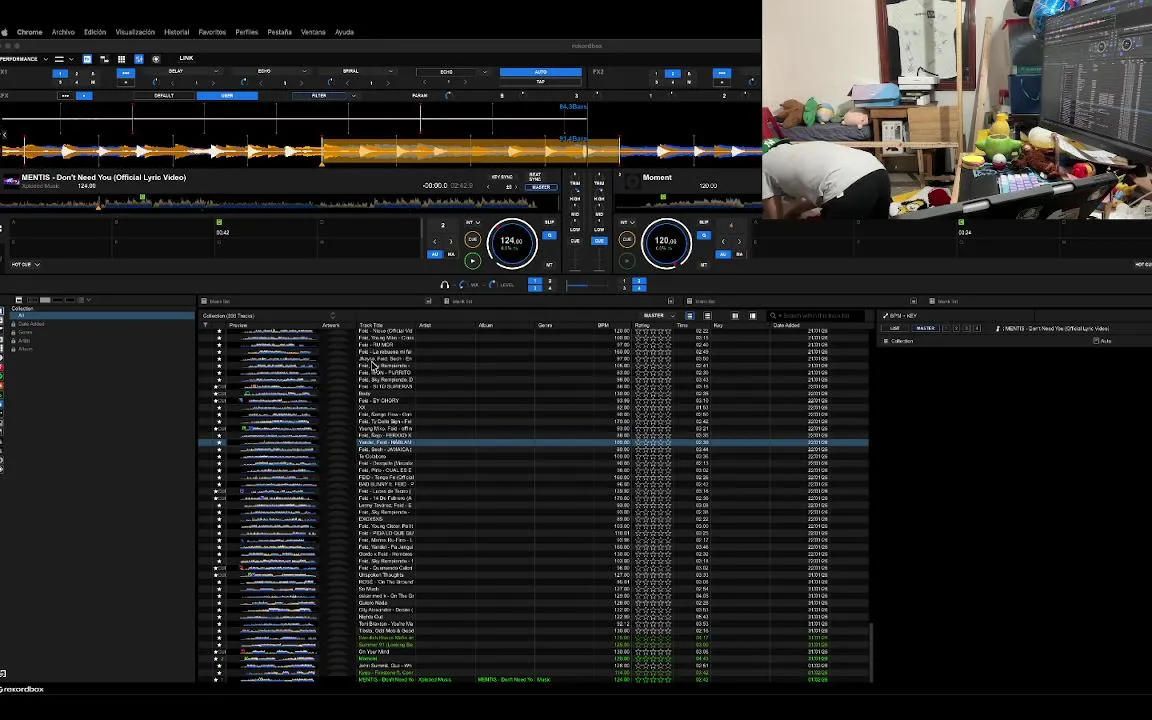The height and width of the screenshot is (720, 1152).
Task: Select the DEFAULT FX bank
Action: pos(164,96)
